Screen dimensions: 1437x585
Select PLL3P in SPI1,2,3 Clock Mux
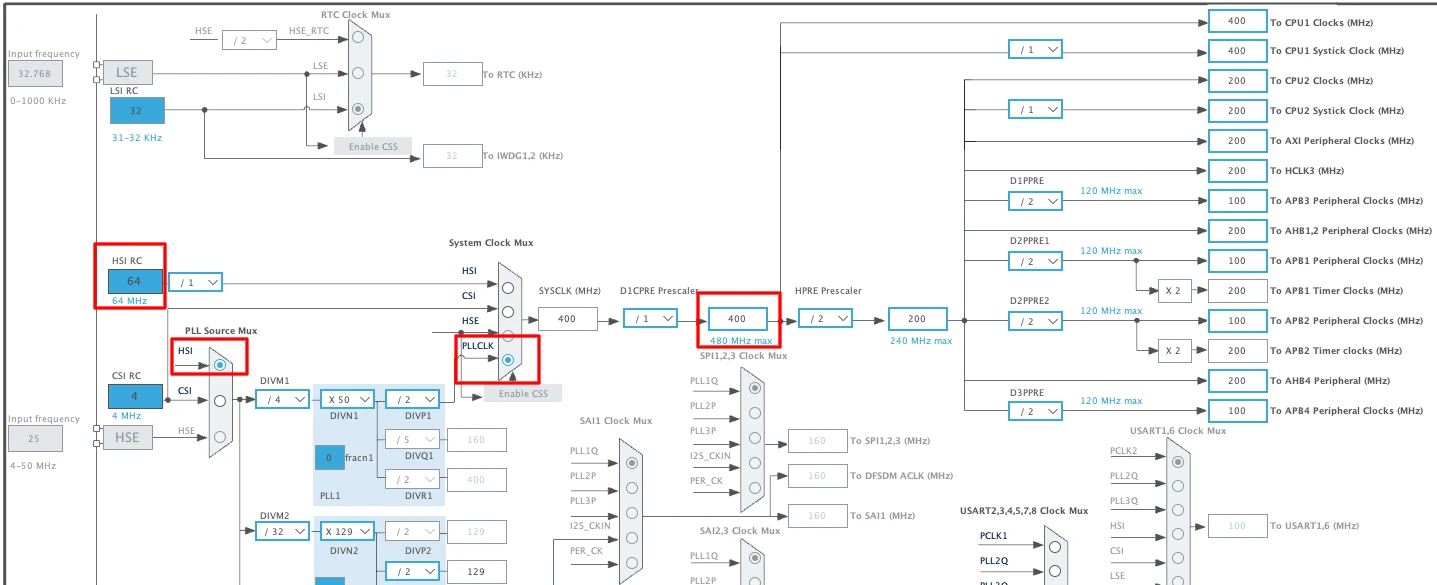pos(754,437)
